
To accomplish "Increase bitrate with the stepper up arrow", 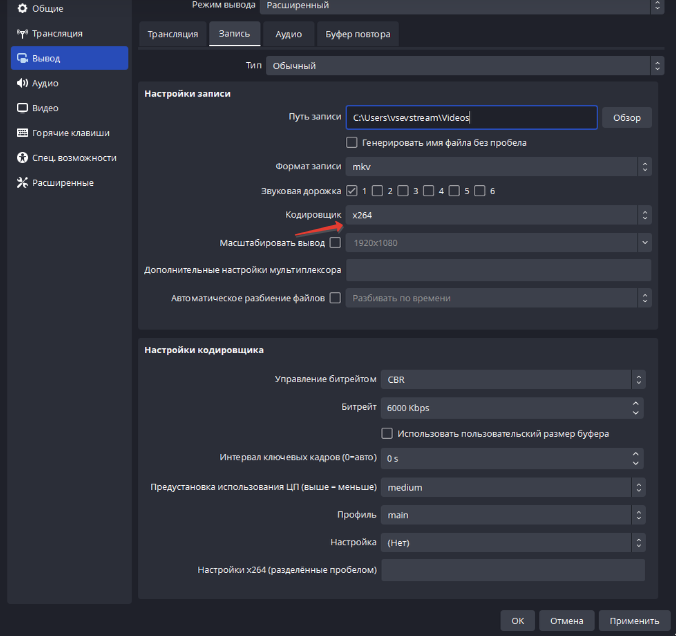I will tap(635, 403).
